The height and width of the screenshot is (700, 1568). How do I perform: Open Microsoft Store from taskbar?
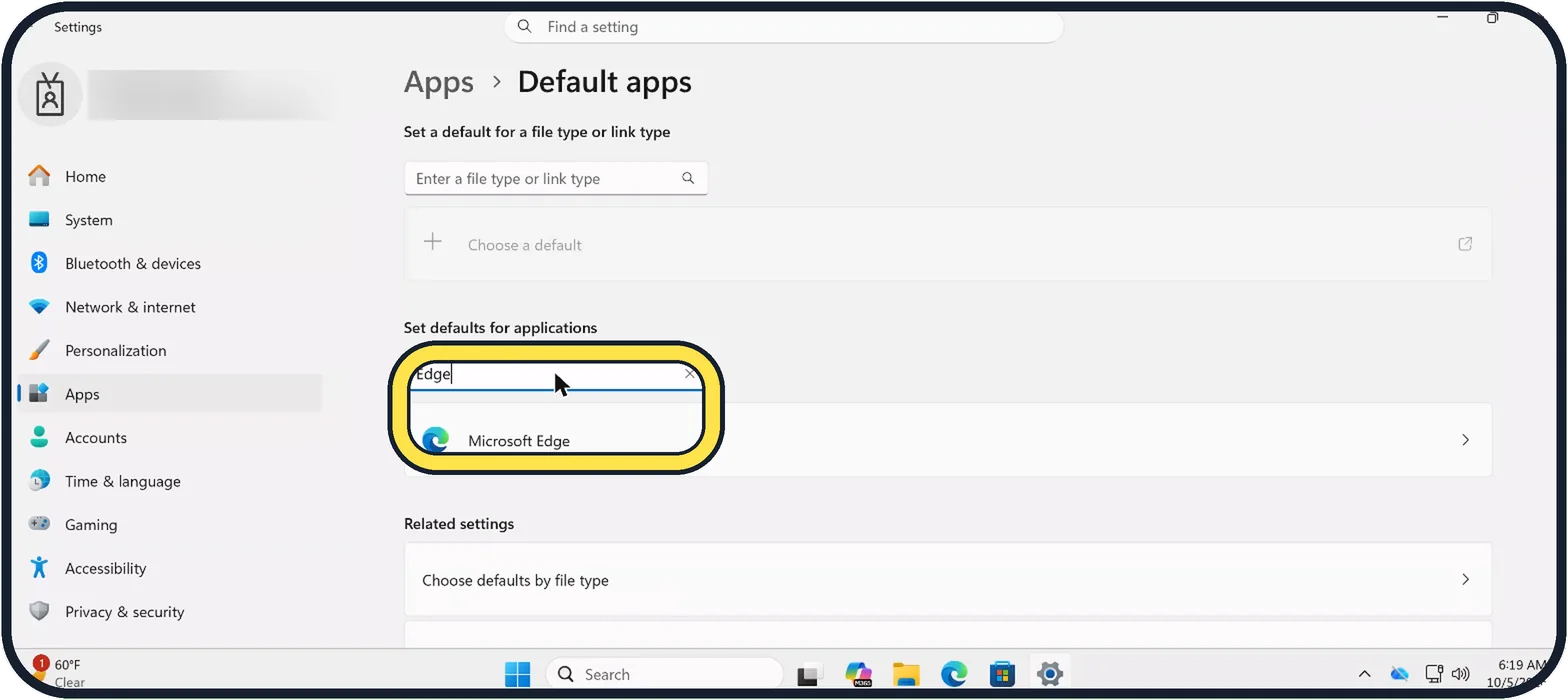(1002, 675)
